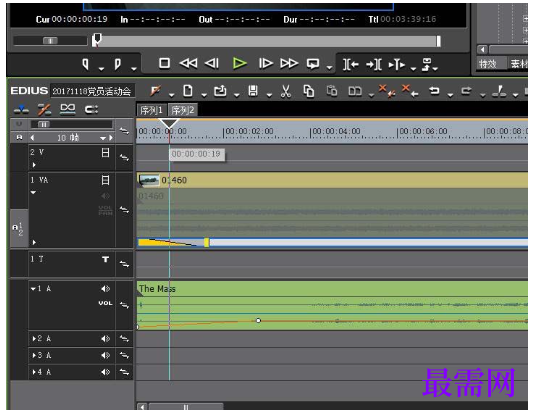Collapse the 1 VA track arrow
The image size is (534, 414).
(33, 193)
